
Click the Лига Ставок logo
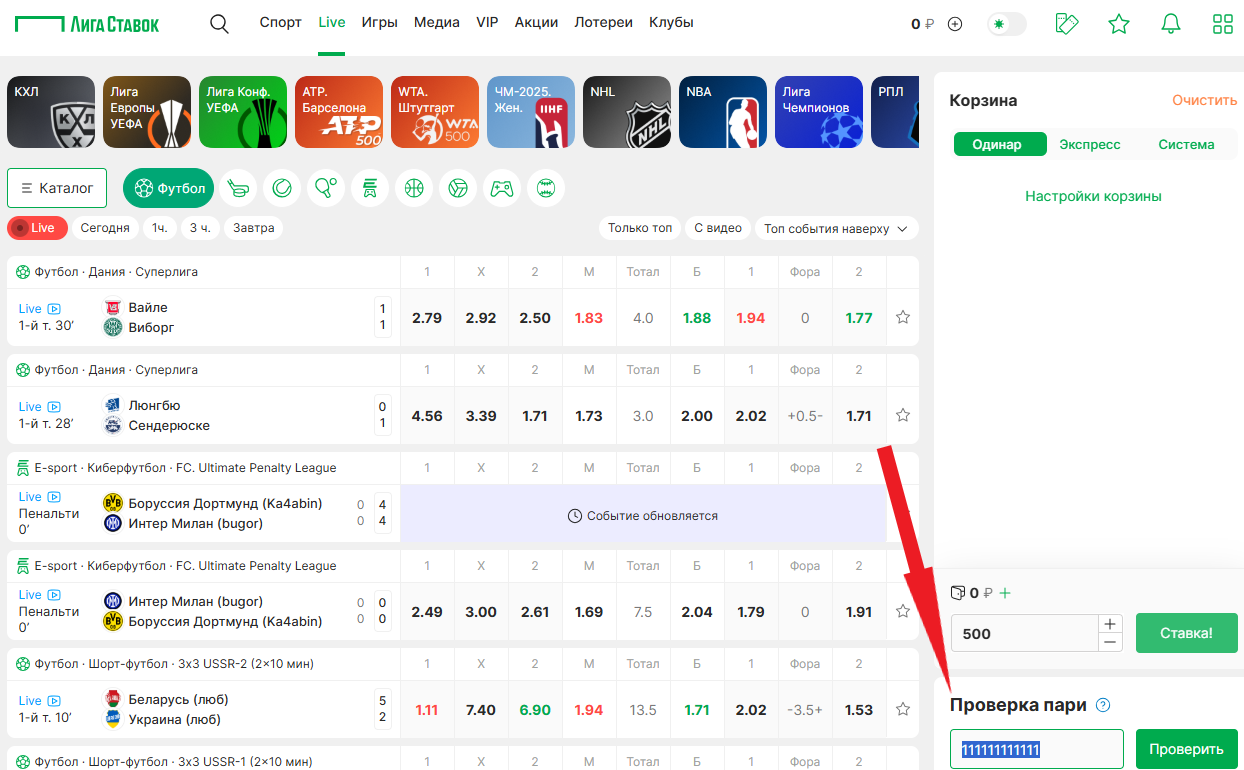(x=87, y=24)
